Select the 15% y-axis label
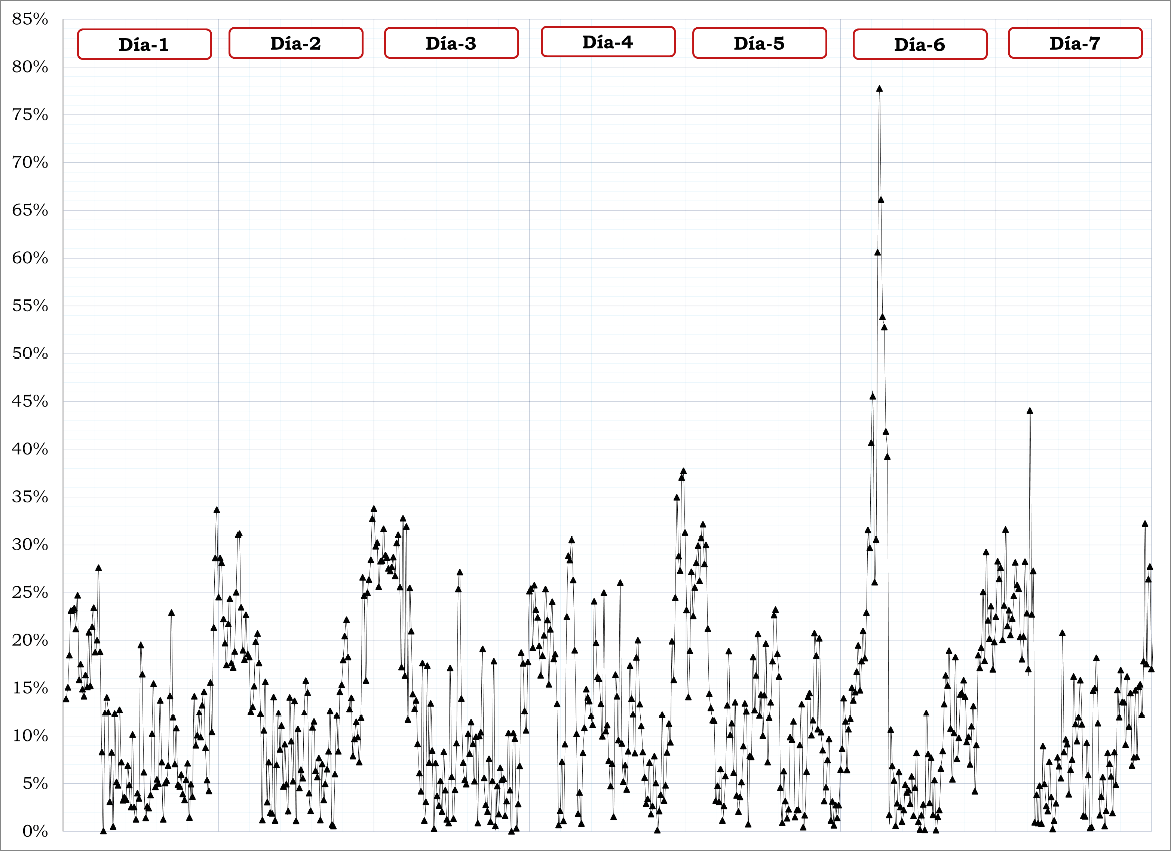1171x851 pixels. point(30,688)
